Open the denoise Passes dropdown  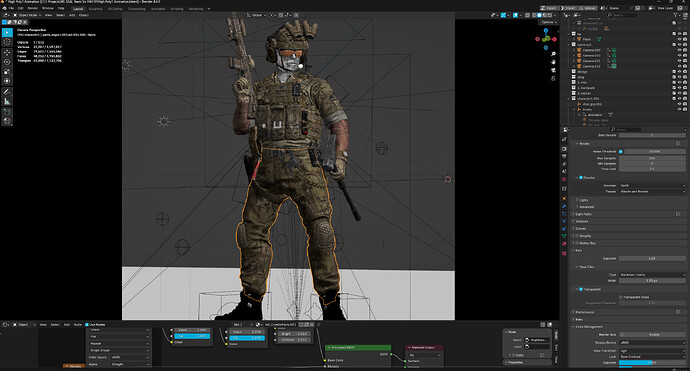tap(652, 191)
